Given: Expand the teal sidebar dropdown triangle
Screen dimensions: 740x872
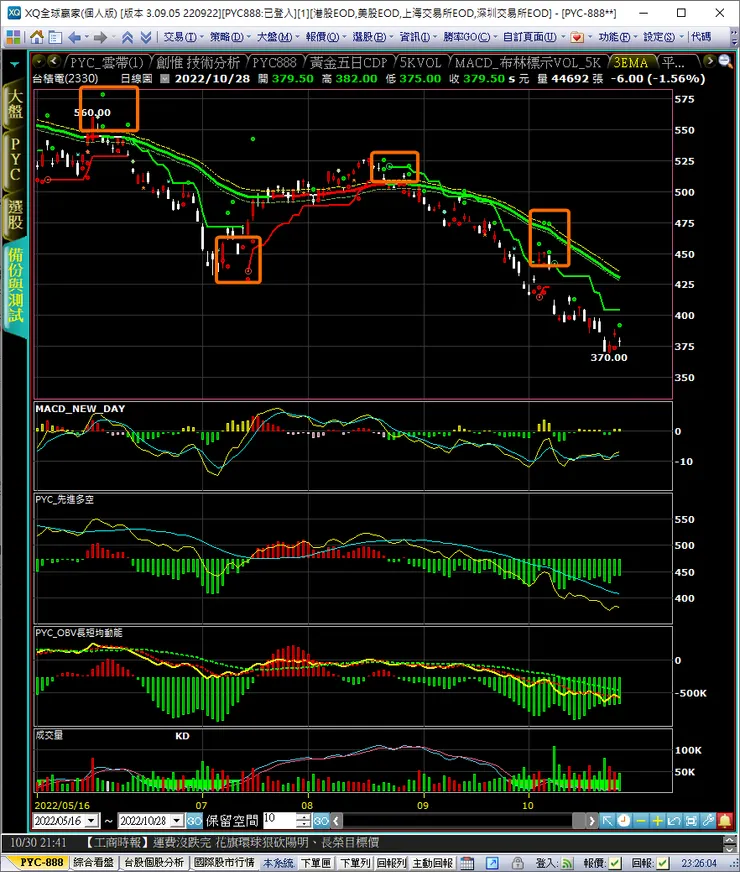Looking at the screenshot, I should point(14,65).
